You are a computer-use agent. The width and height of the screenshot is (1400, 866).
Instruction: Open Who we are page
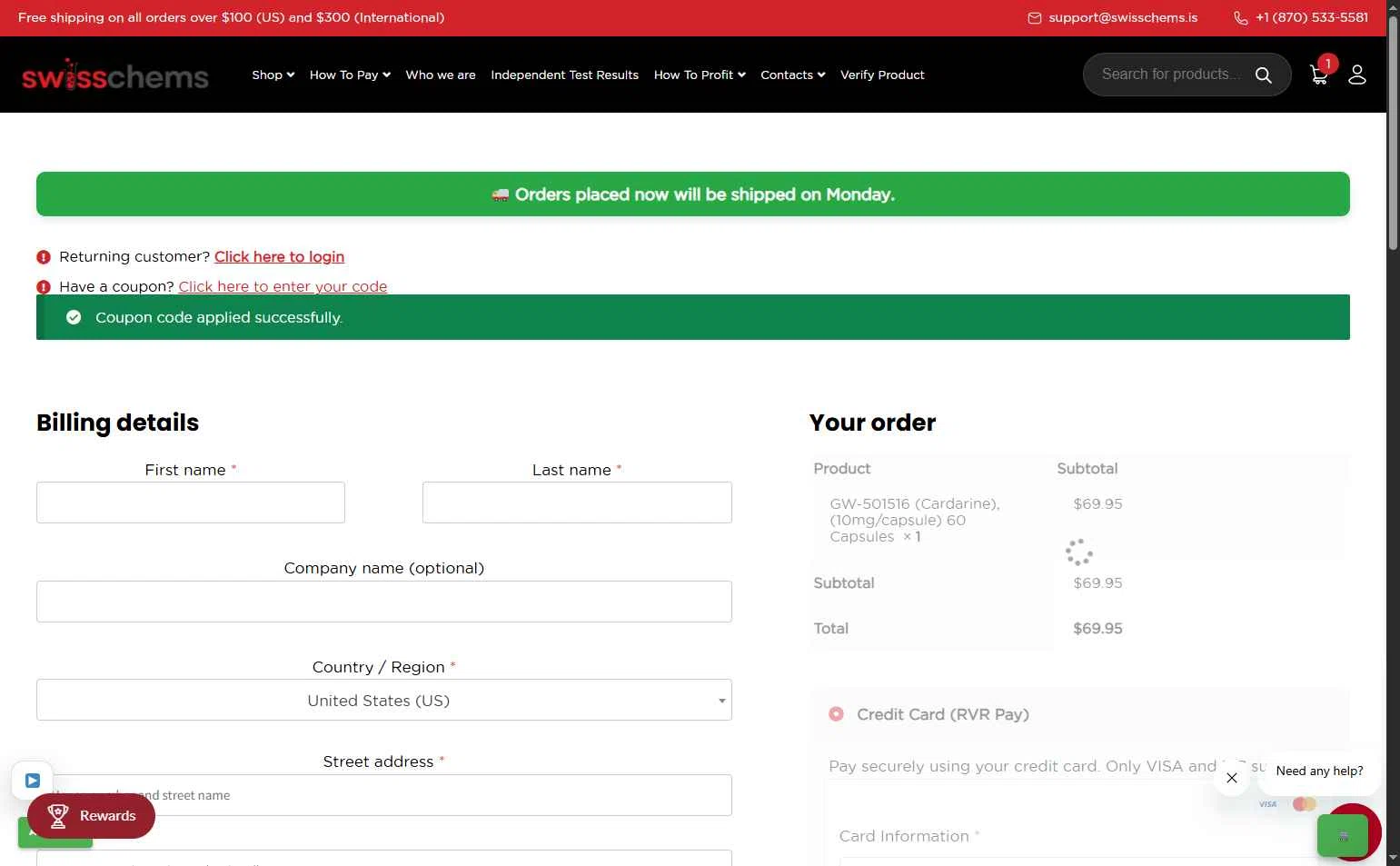pos(441,75)
